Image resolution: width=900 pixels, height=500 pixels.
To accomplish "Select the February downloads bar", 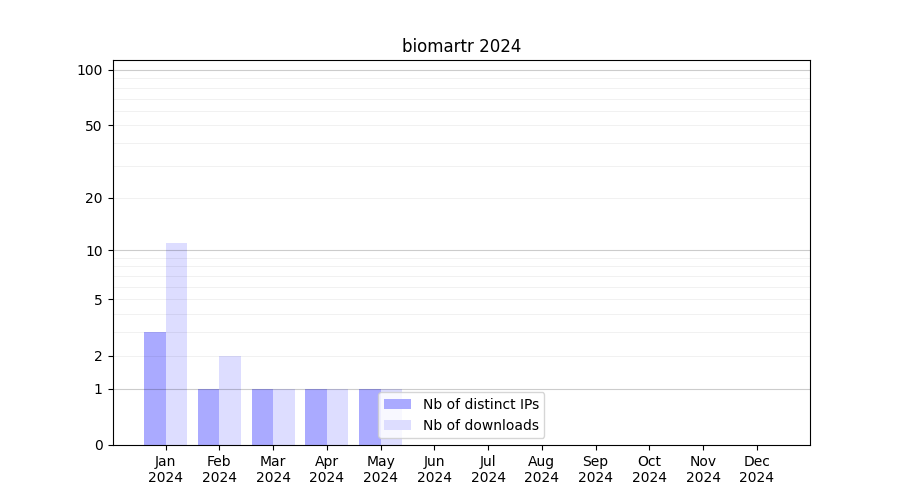I will (230, 400).
